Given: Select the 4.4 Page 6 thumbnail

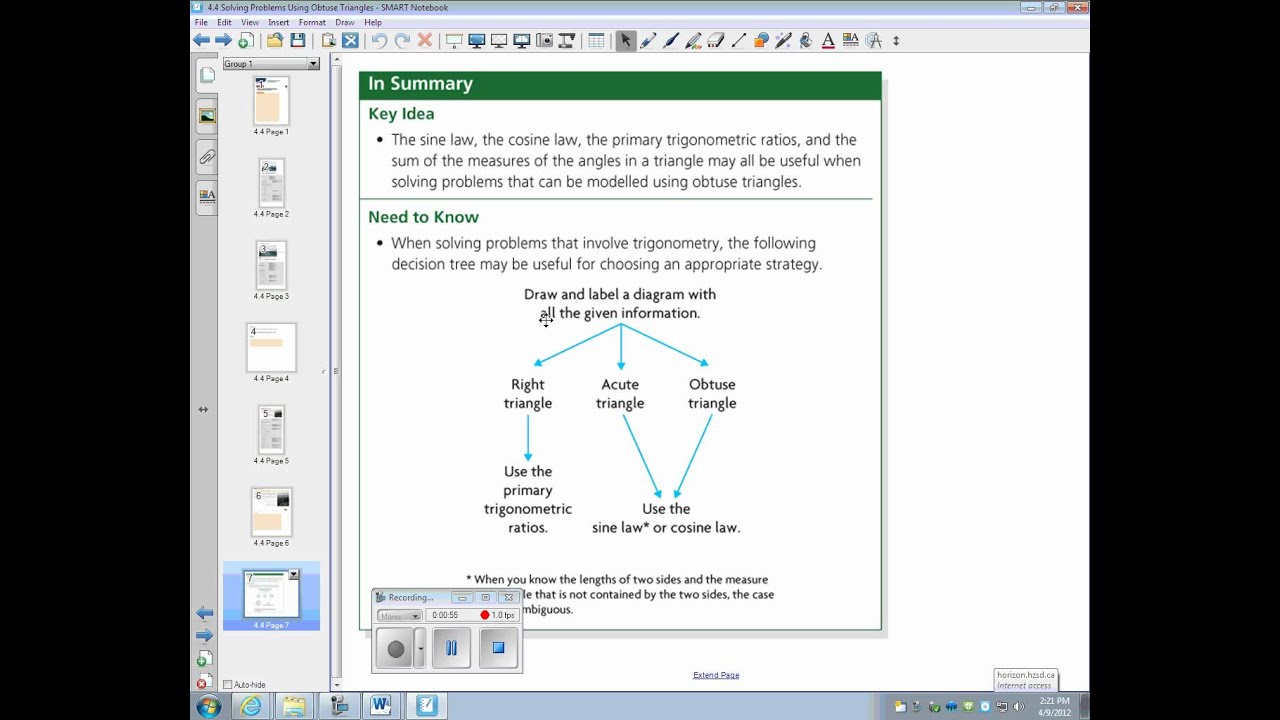Looking at the screenshot, I should pyautogui.click(x=271, y=512).
